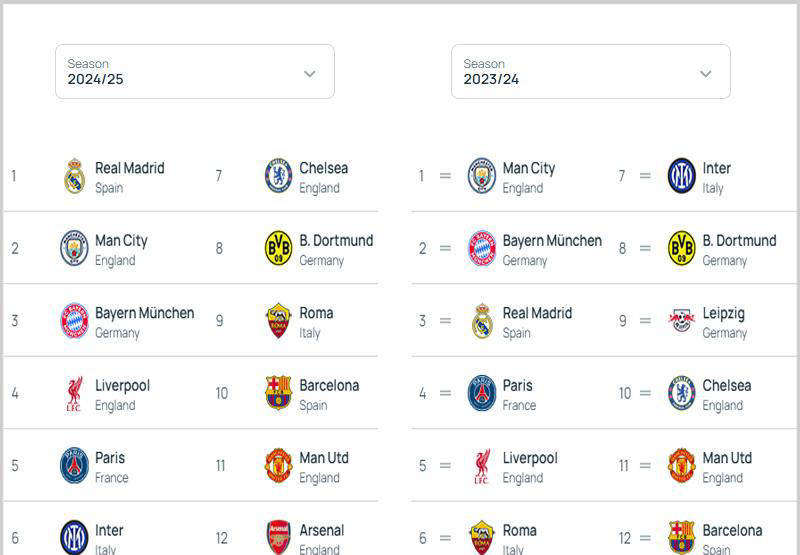Click the Arsenal club crest
The image size is (800, 555).
279,537
